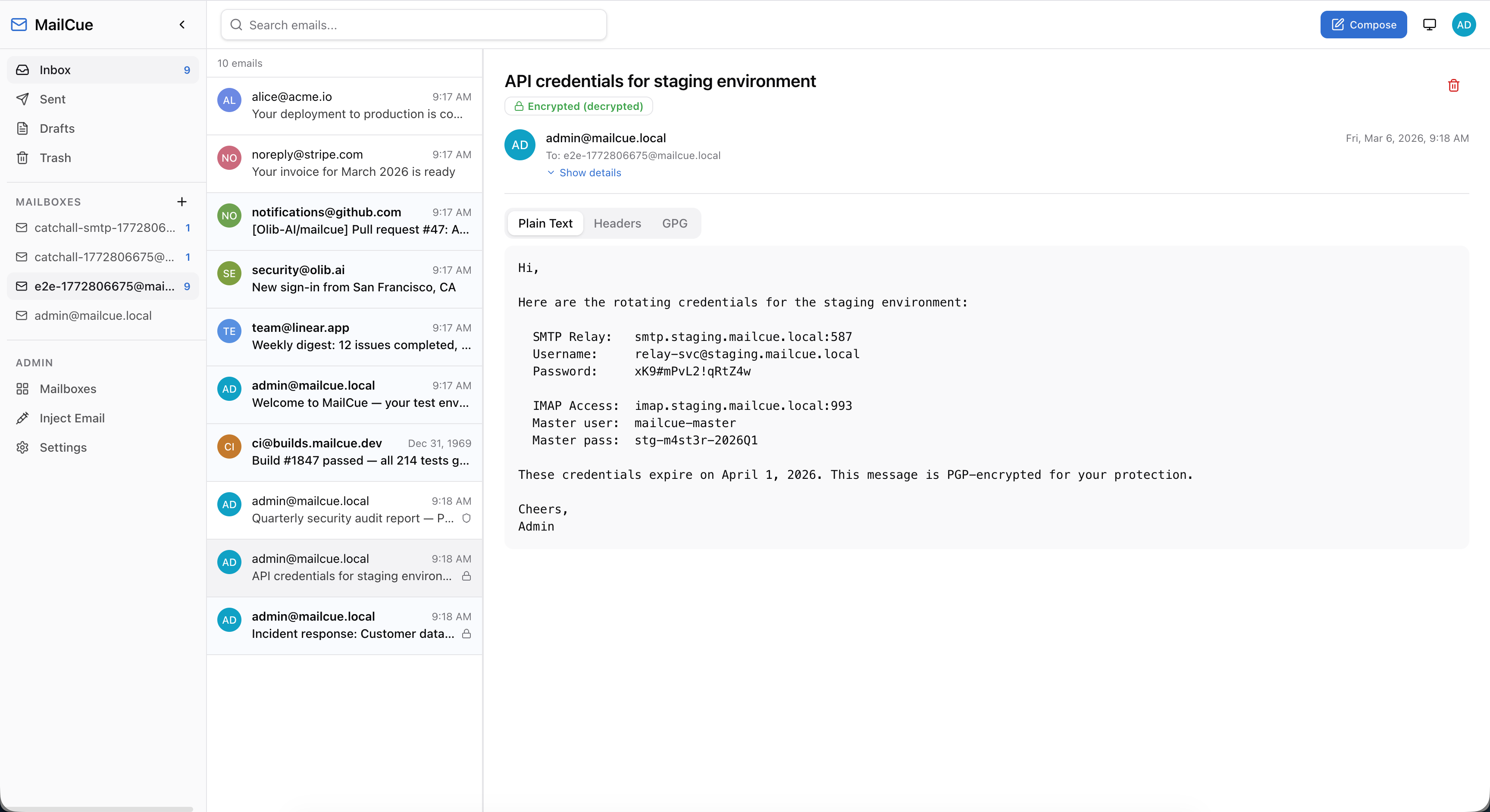Focus the Search emails field
The image size is (1490, 812).
pyautogui.click(x=413, y=25)
